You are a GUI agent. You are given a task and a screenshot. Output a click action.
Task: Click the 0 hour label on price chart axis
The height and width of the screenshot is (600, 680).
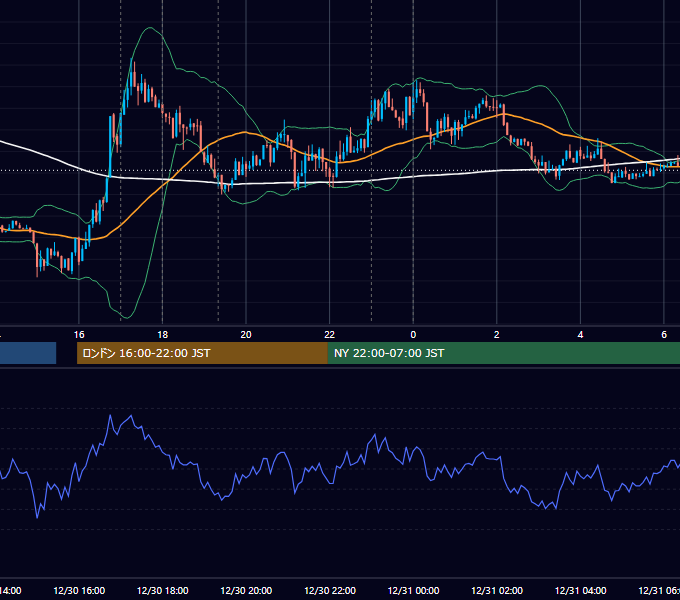413,335
